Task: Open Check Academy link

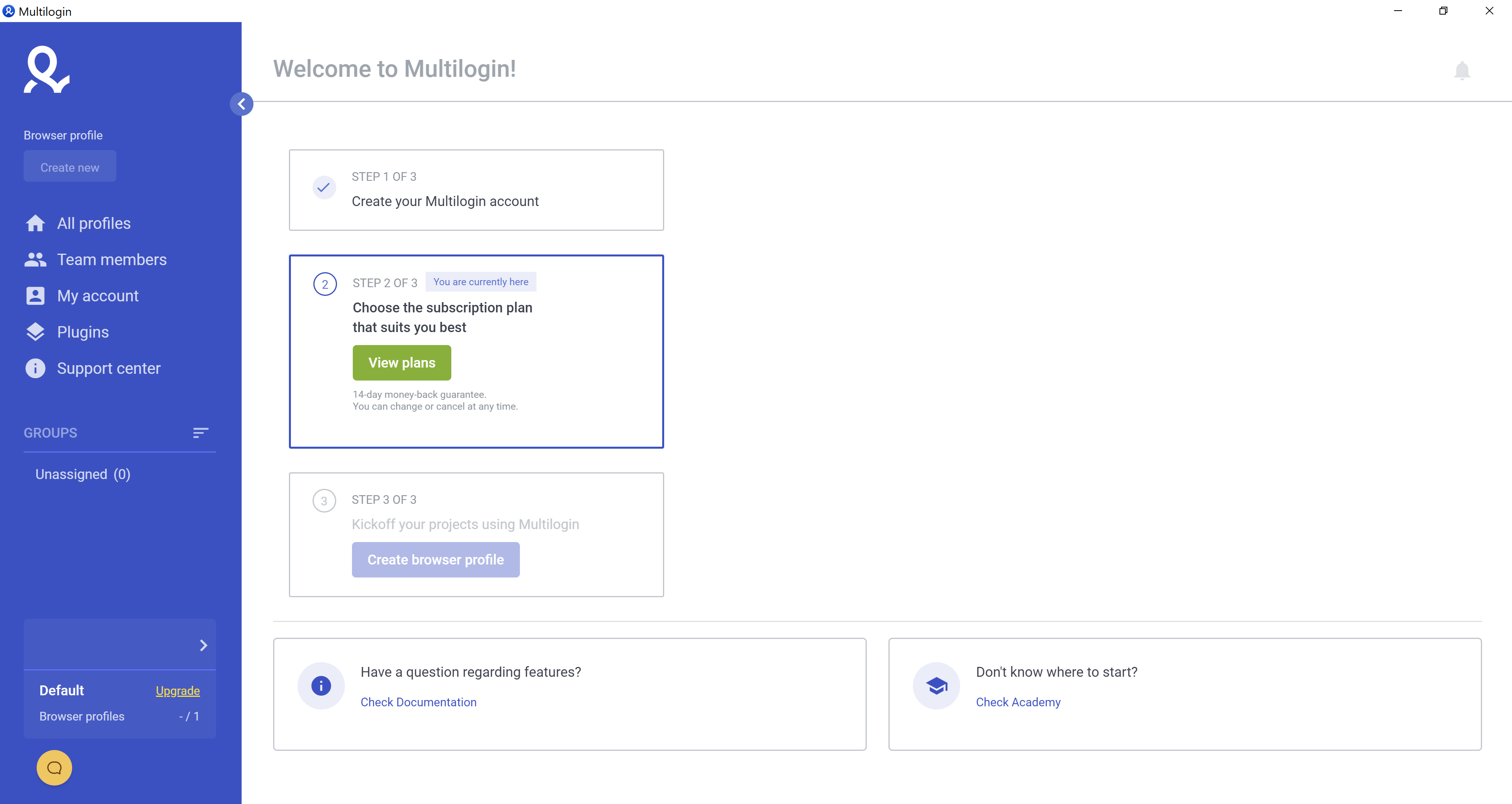Action: [1019, 702]
